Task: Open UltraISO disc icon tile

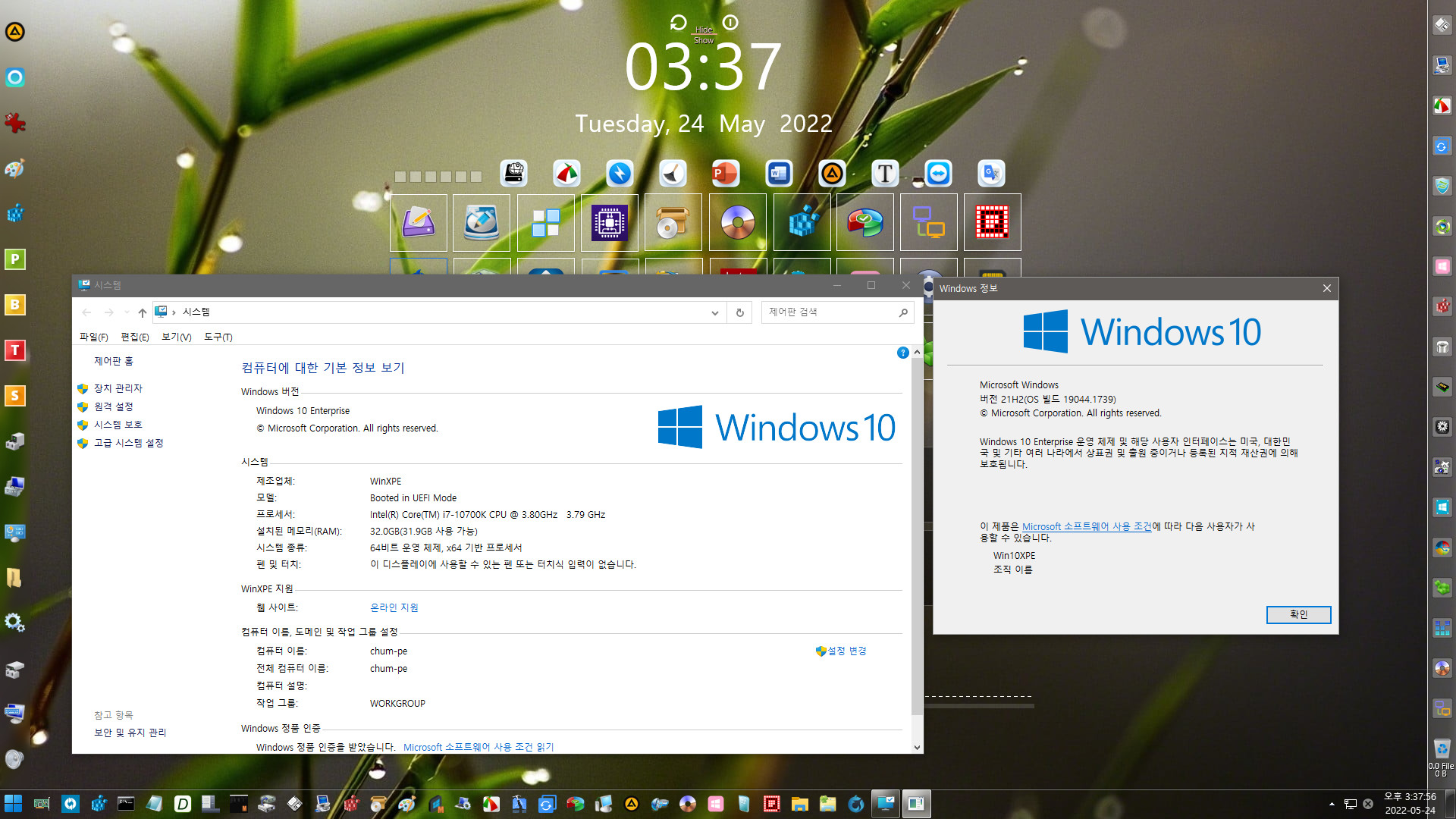Action: tap(738, 222)
